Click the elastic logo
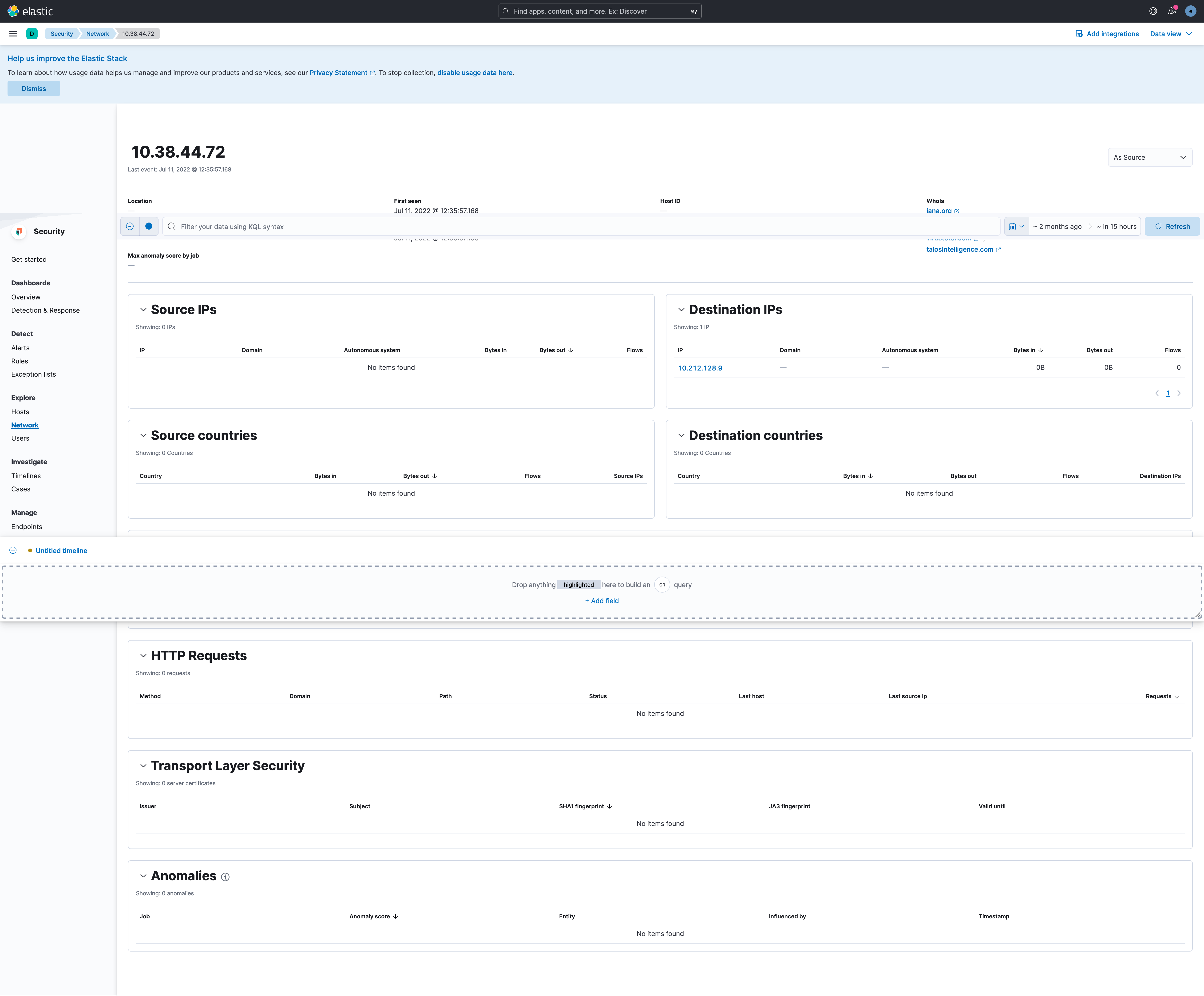 (x=30, y=12)
